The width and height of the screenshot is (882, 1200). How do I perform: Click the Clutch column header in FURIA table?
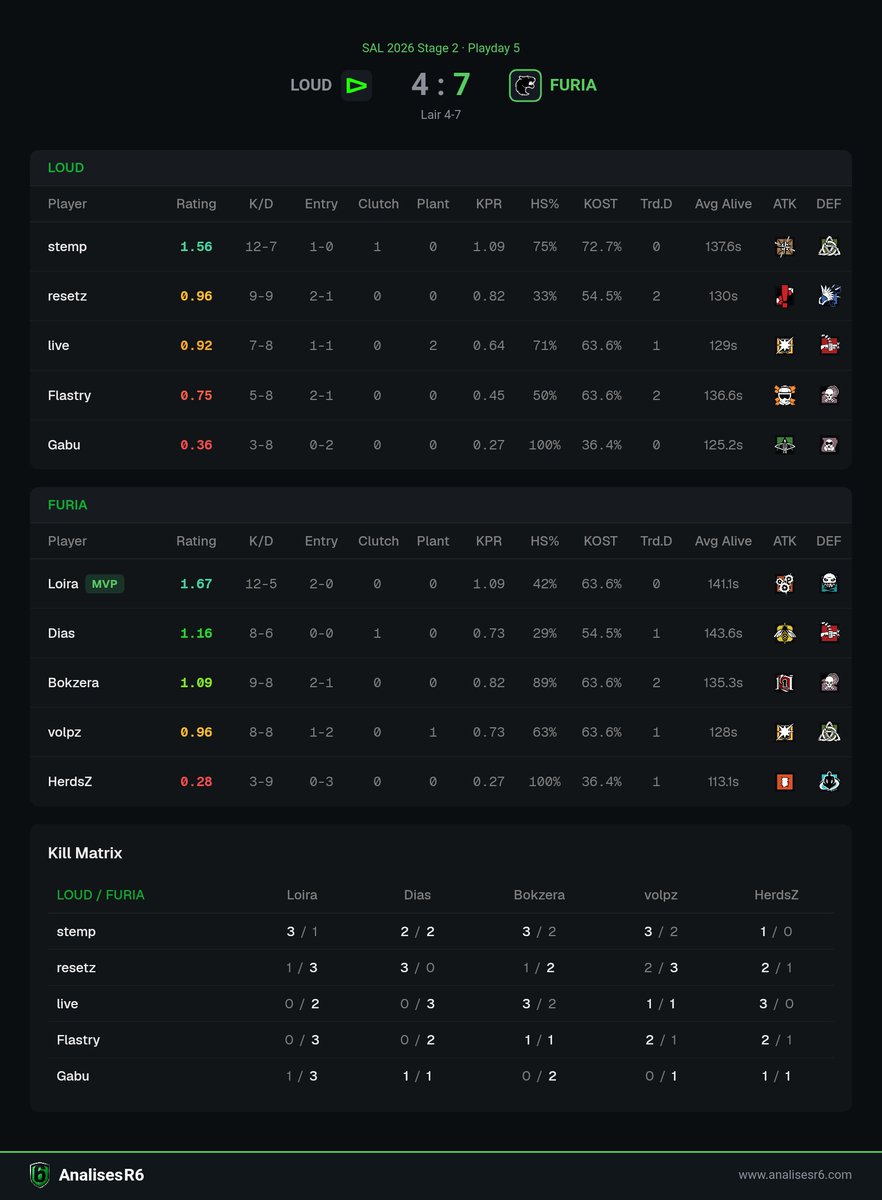point(378,541)
